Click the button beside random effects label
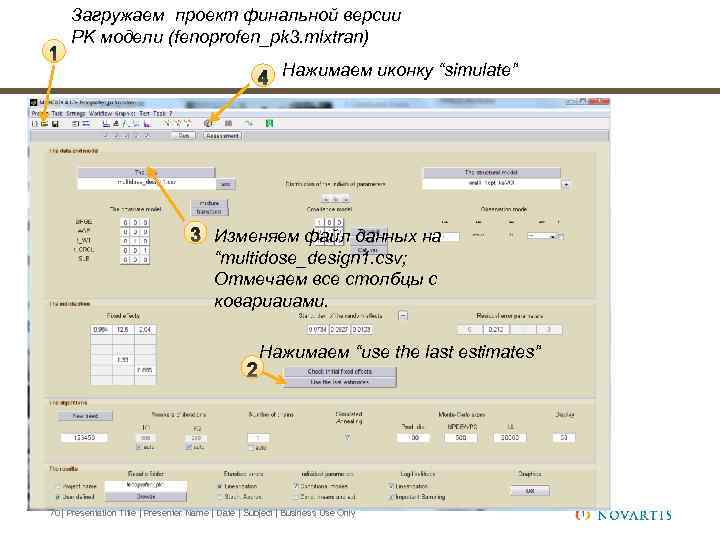This screenshot has height=540, width=720. [403, 316]
